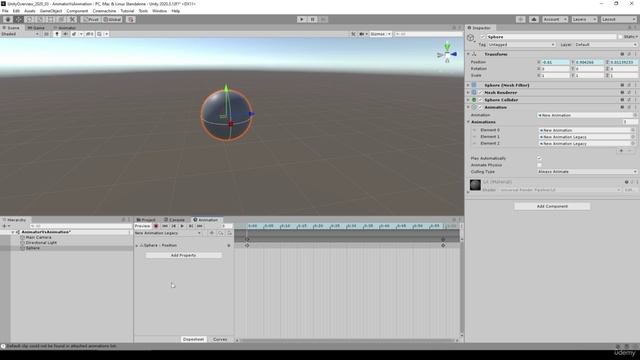Select Main Camera in Hierarchy
The width and height of the screenshot is (640, 360).
tap(38, 237)
